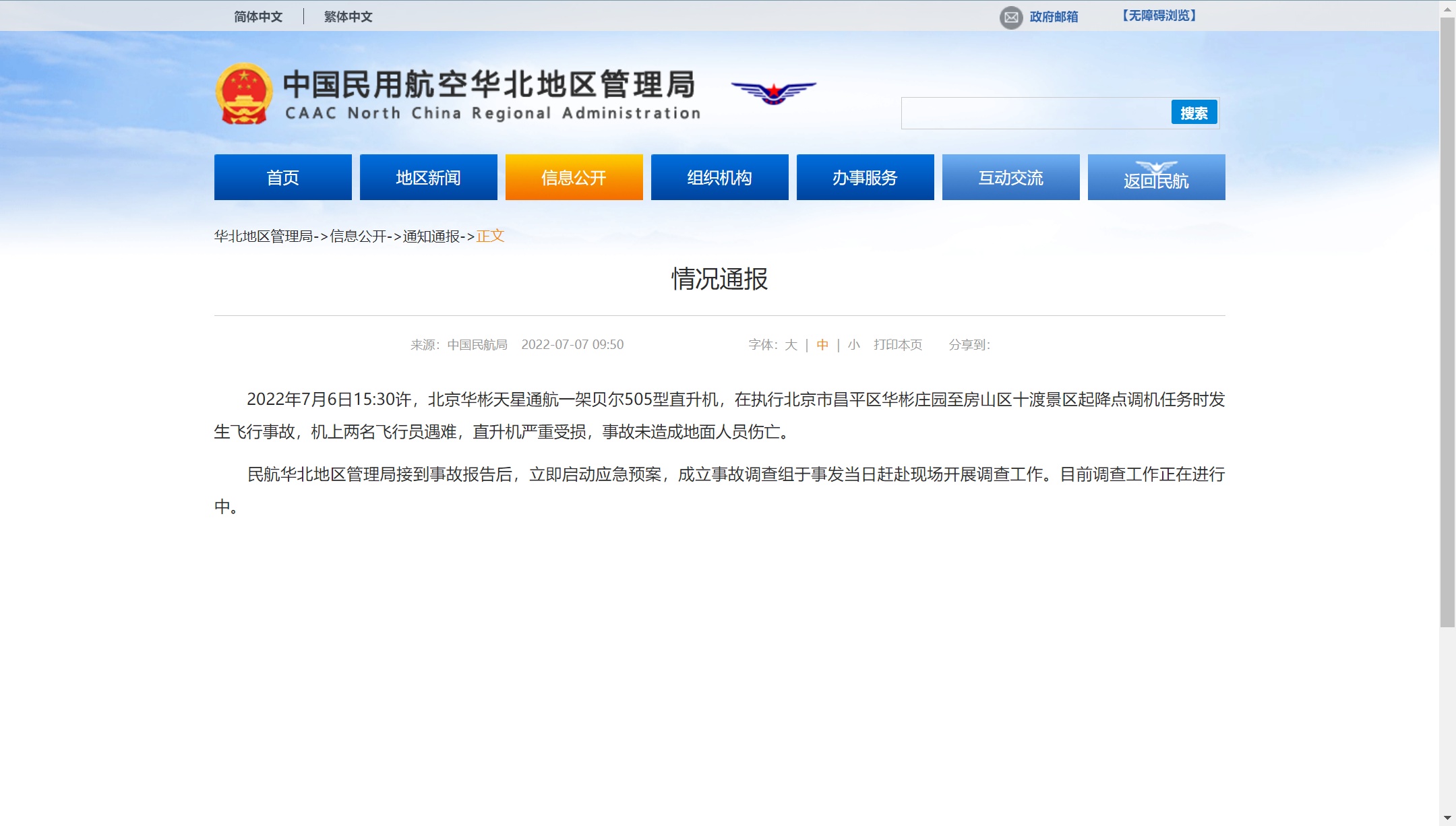Viewport: 1456px width, 826px height.
Task: Open the 地区新闻 regional news tab
Action: click(x=428, y=177)
